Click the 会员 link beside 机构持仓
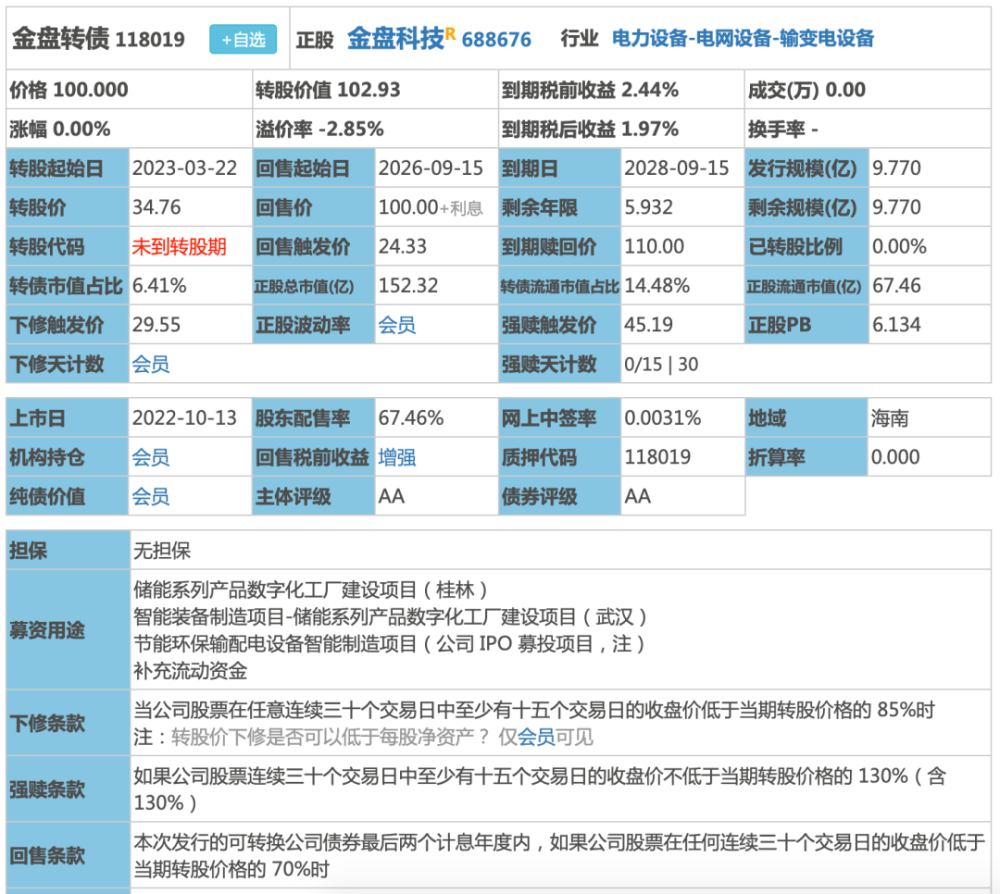 [151, 457]
